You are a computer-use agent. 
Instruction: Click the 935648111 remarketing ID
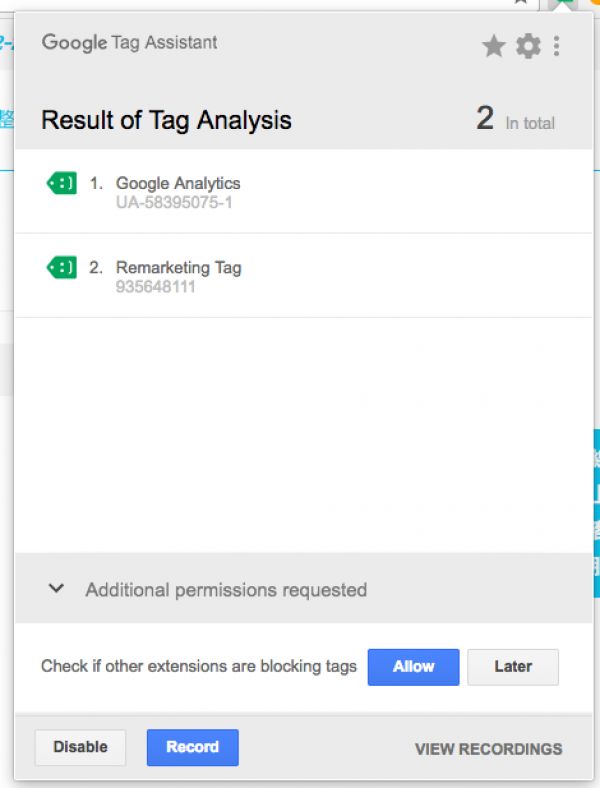pos(155,287)
